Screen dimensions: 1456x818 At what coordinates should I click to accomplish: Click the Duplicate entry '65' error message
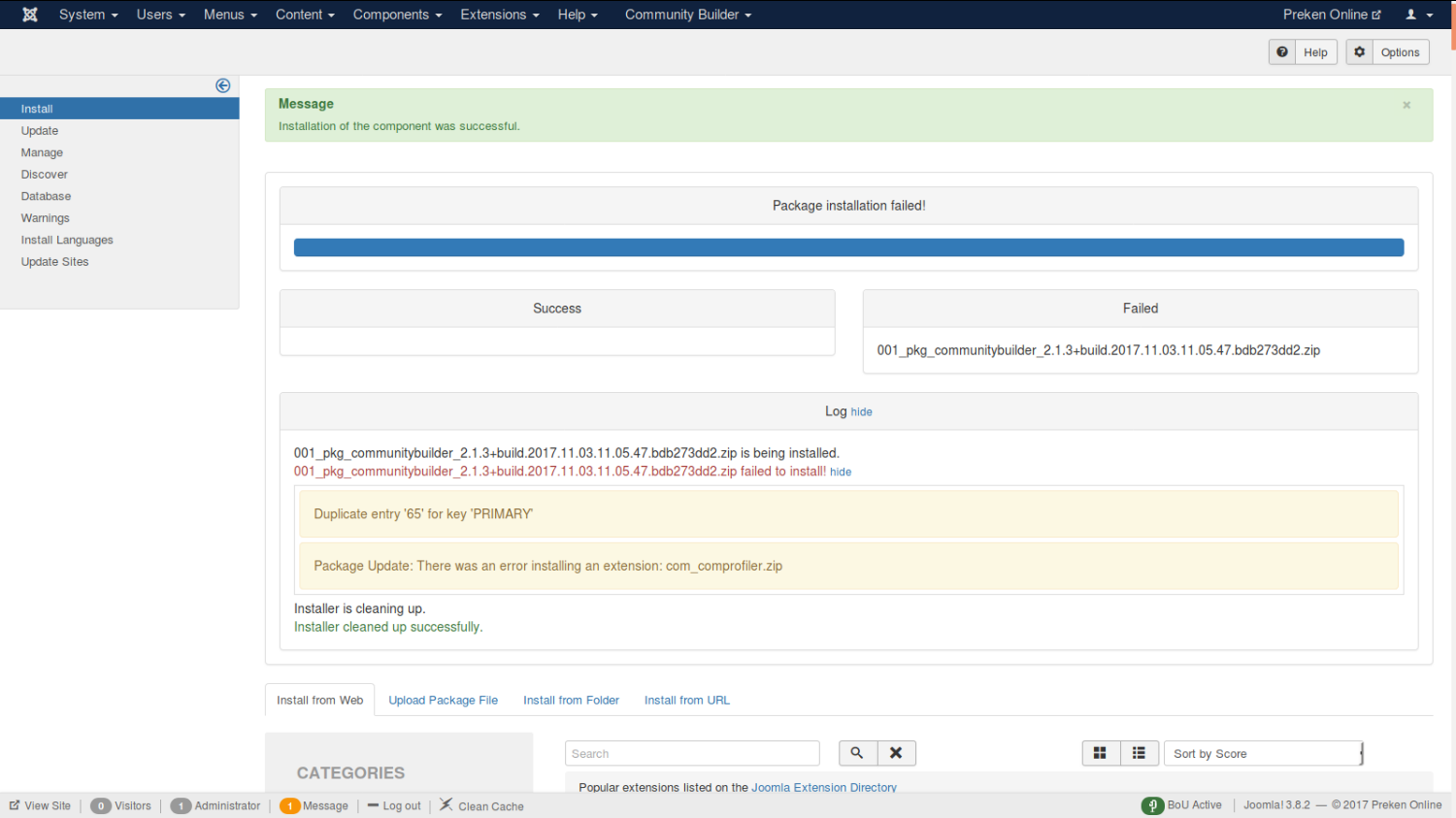(848, 514)
